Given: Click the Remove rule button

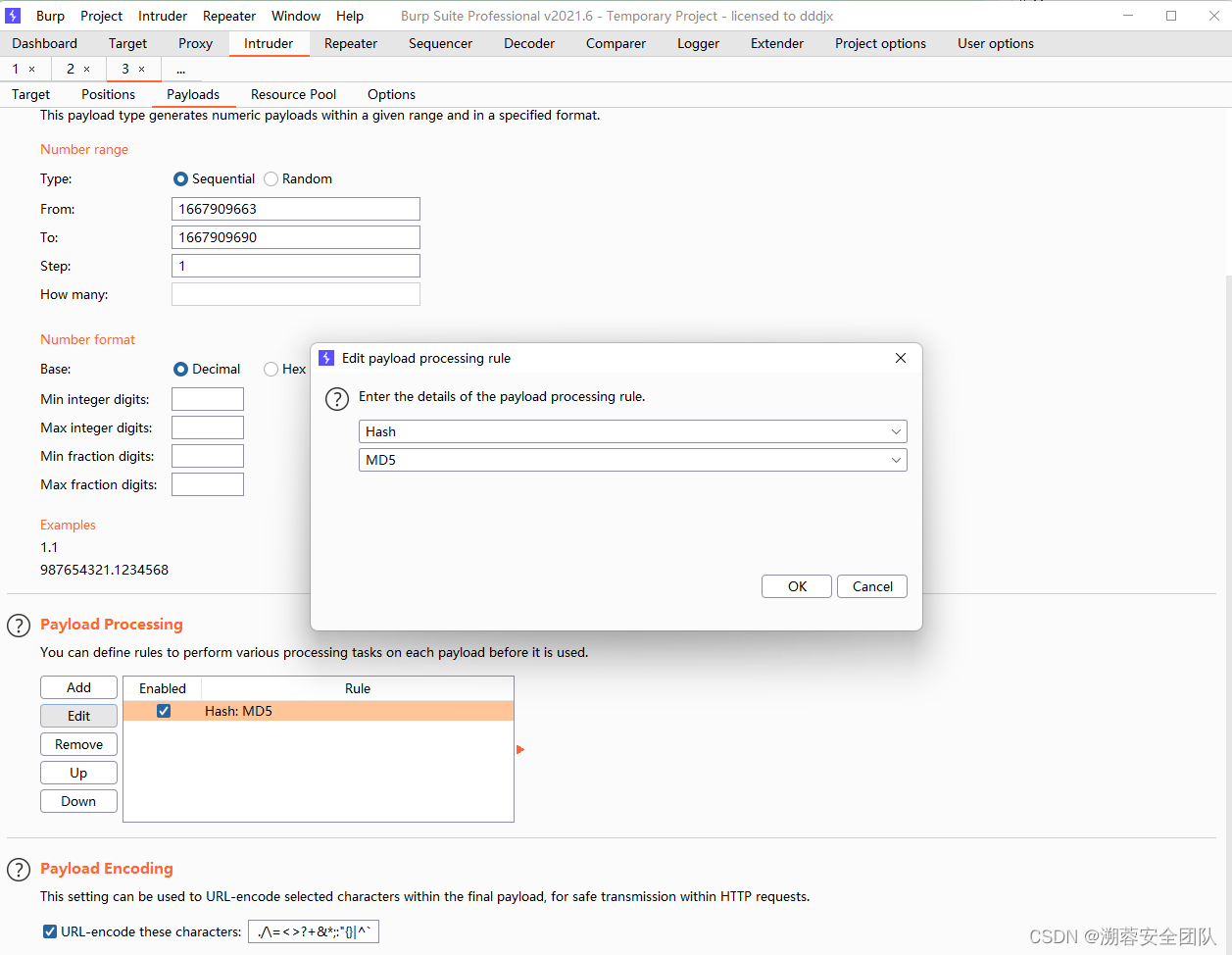Looking at the screenshot, I should tap(78, 744).
